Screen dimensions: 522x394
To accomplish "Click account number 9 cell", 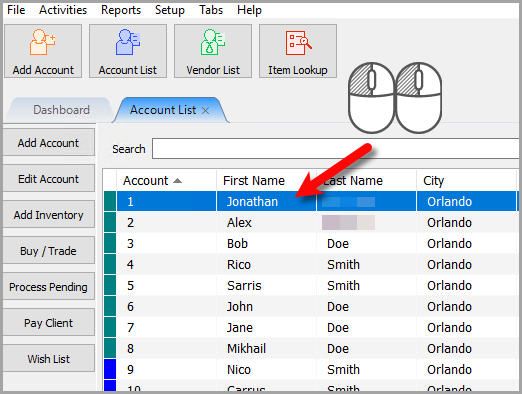I will (166, 369).
